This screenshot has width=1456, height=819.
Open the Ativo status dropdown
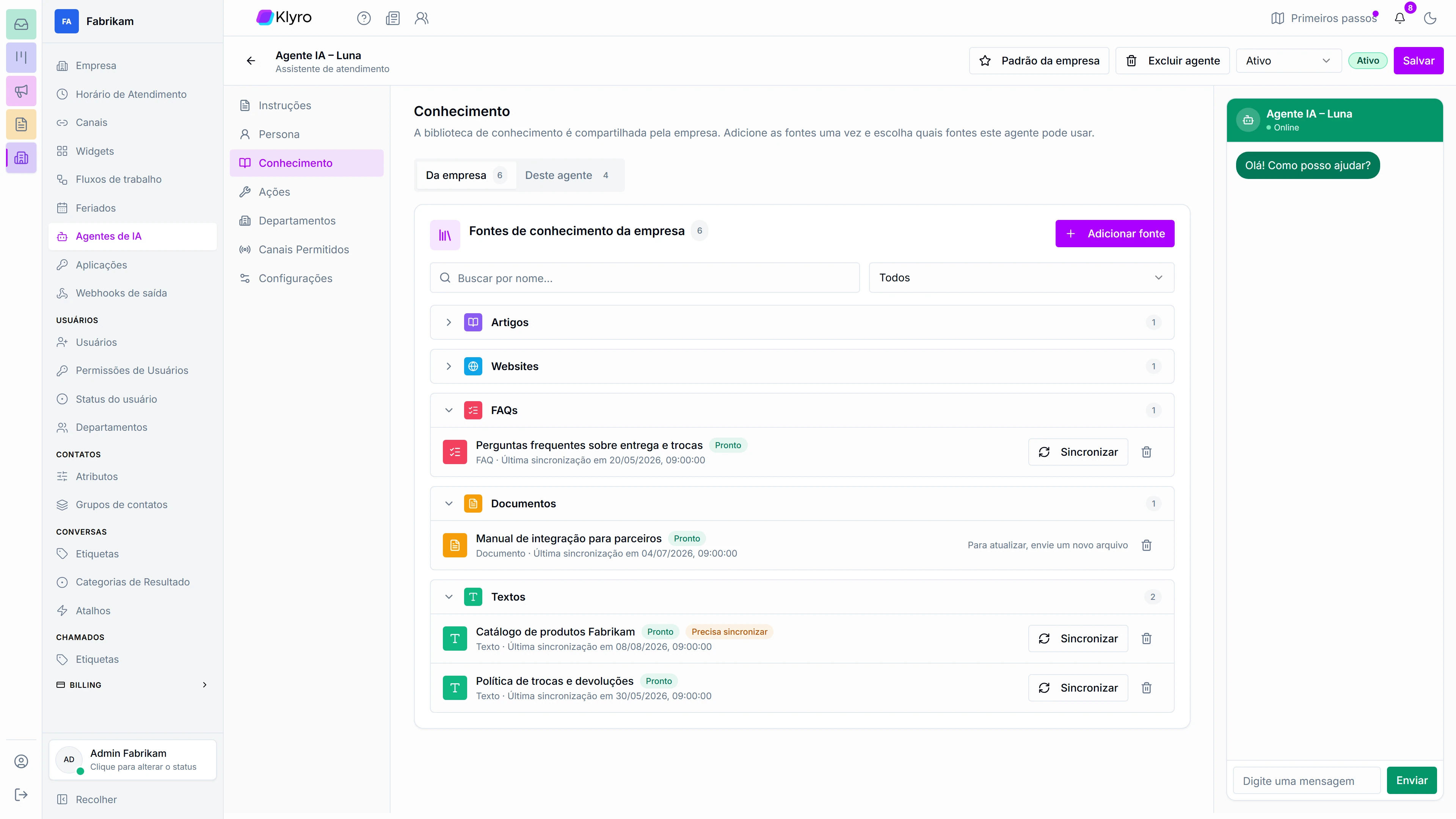[1289, 61]
